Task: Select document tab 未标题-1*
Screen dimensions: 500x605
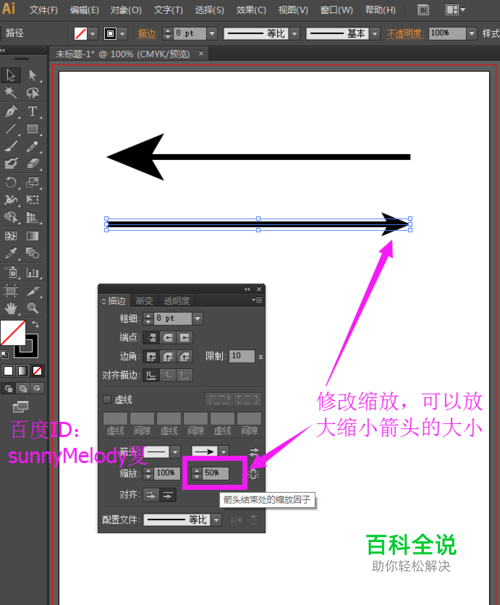Action: tap(123, 54)
